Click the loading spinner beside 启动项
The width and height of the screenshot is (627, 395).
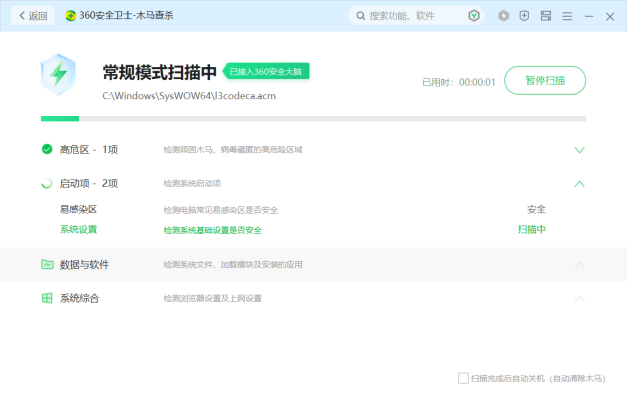(47, 184)
